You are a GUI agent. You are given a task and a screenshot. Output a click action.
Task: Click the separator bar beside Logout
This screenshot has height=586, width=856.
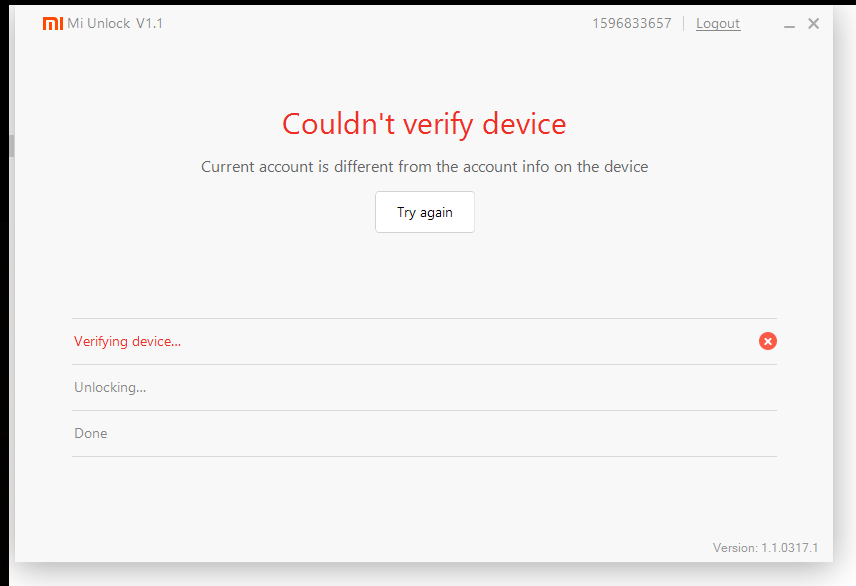coord(684,24)
